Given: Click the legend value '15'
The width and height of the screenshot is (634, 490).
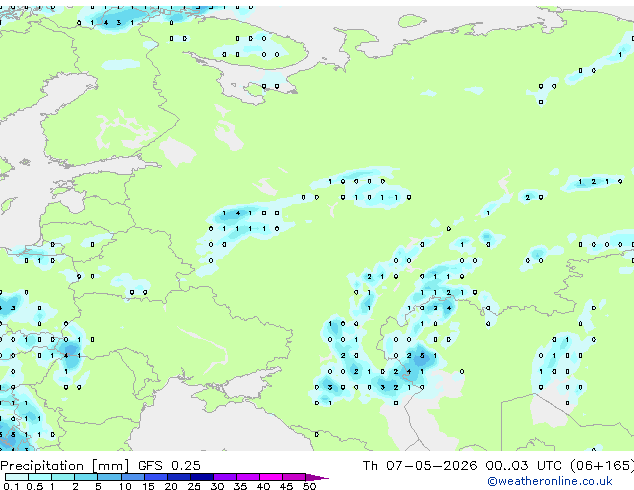Looking at the screenshot, I should (x=148, y=486).
